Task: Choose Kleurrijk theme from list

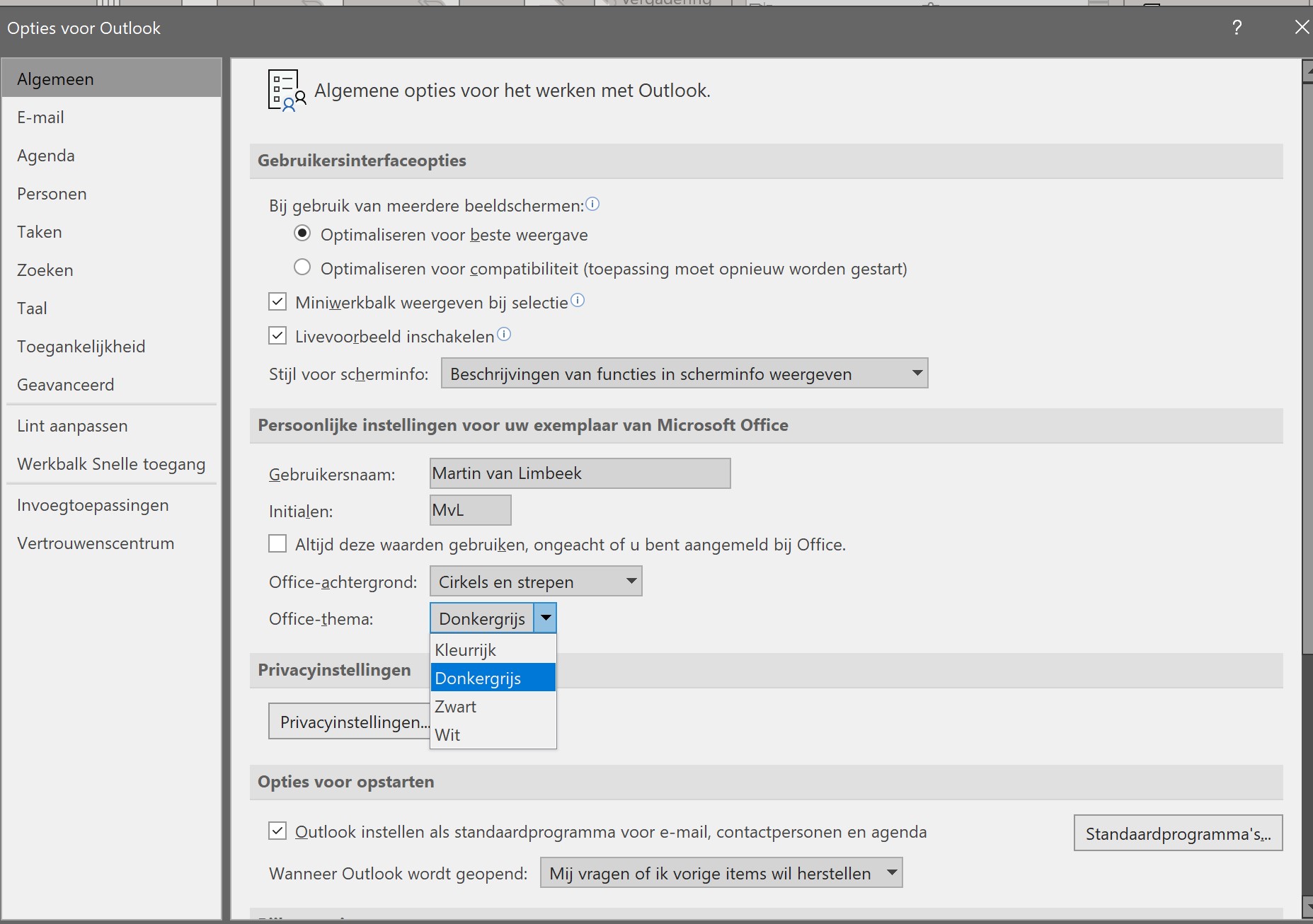Action: (493, 649)
